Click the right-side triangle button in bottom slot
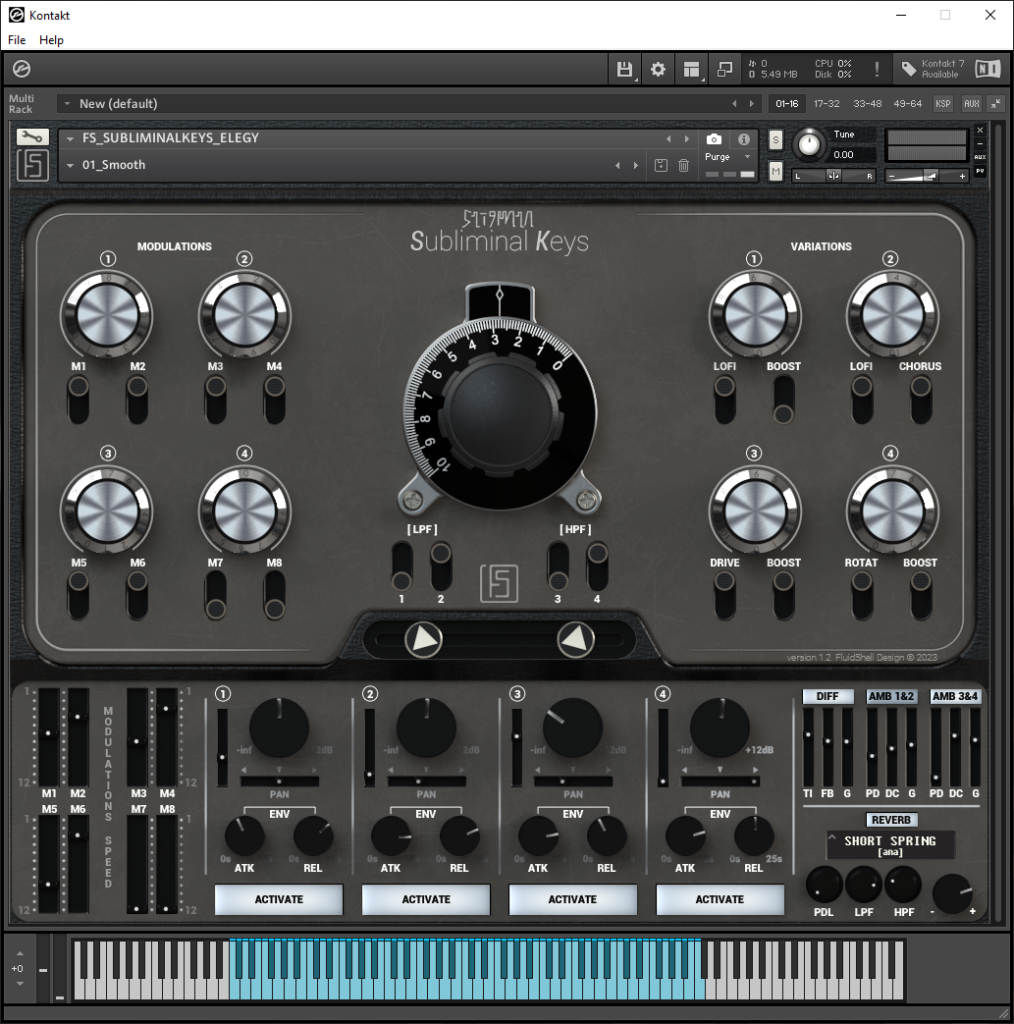 [575, 639]
